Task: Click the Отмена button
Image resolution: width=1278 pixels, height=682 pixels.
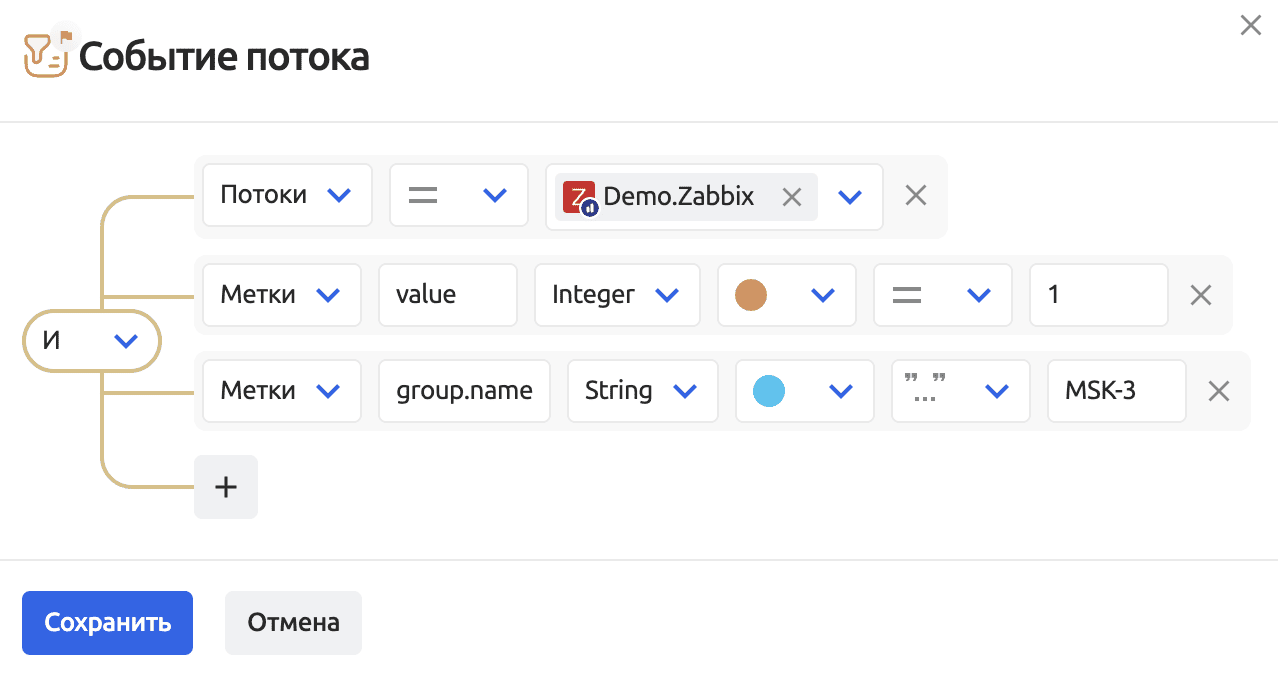Action: (x=293, y=623)
